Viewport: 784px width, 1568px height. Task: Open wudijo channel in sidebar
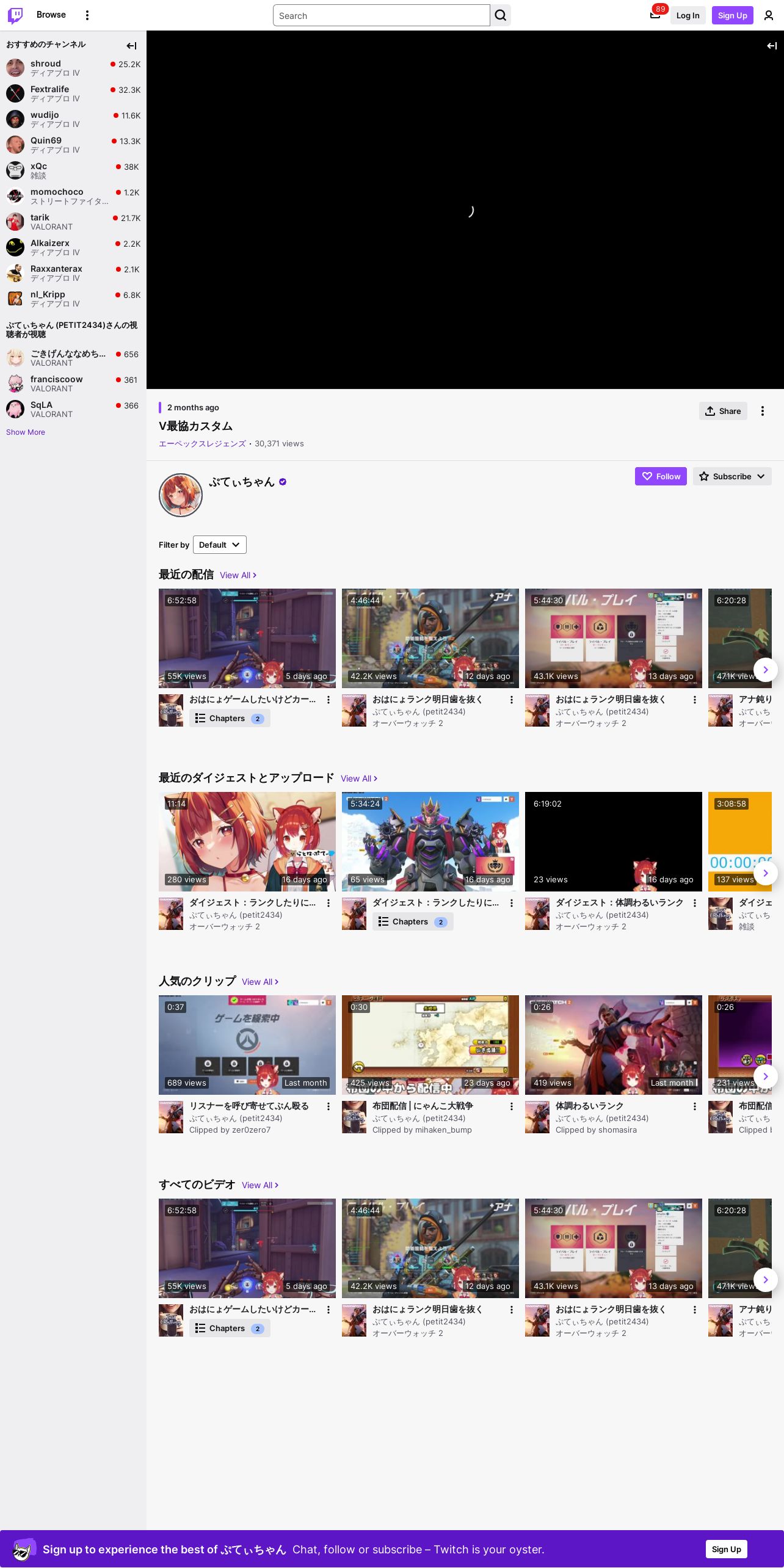point(73,119)
